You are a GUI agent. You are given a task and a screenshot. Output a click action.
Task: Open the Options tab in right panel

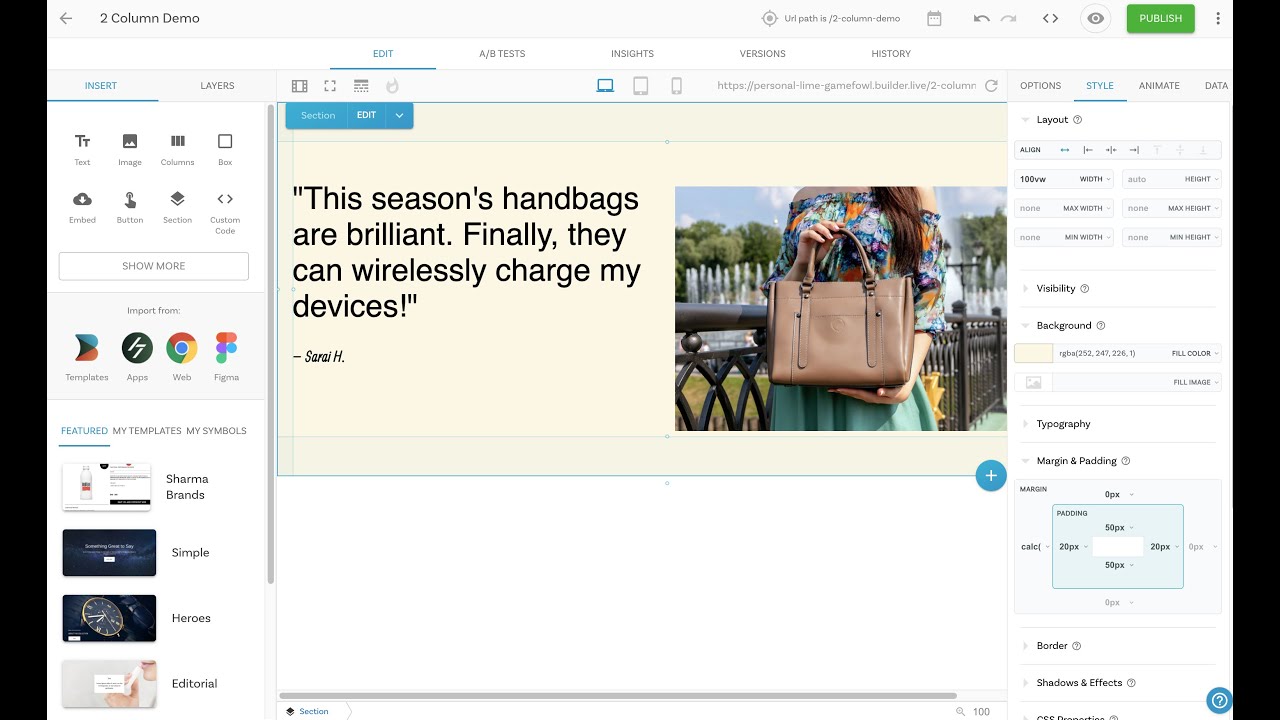(1040, 86)
